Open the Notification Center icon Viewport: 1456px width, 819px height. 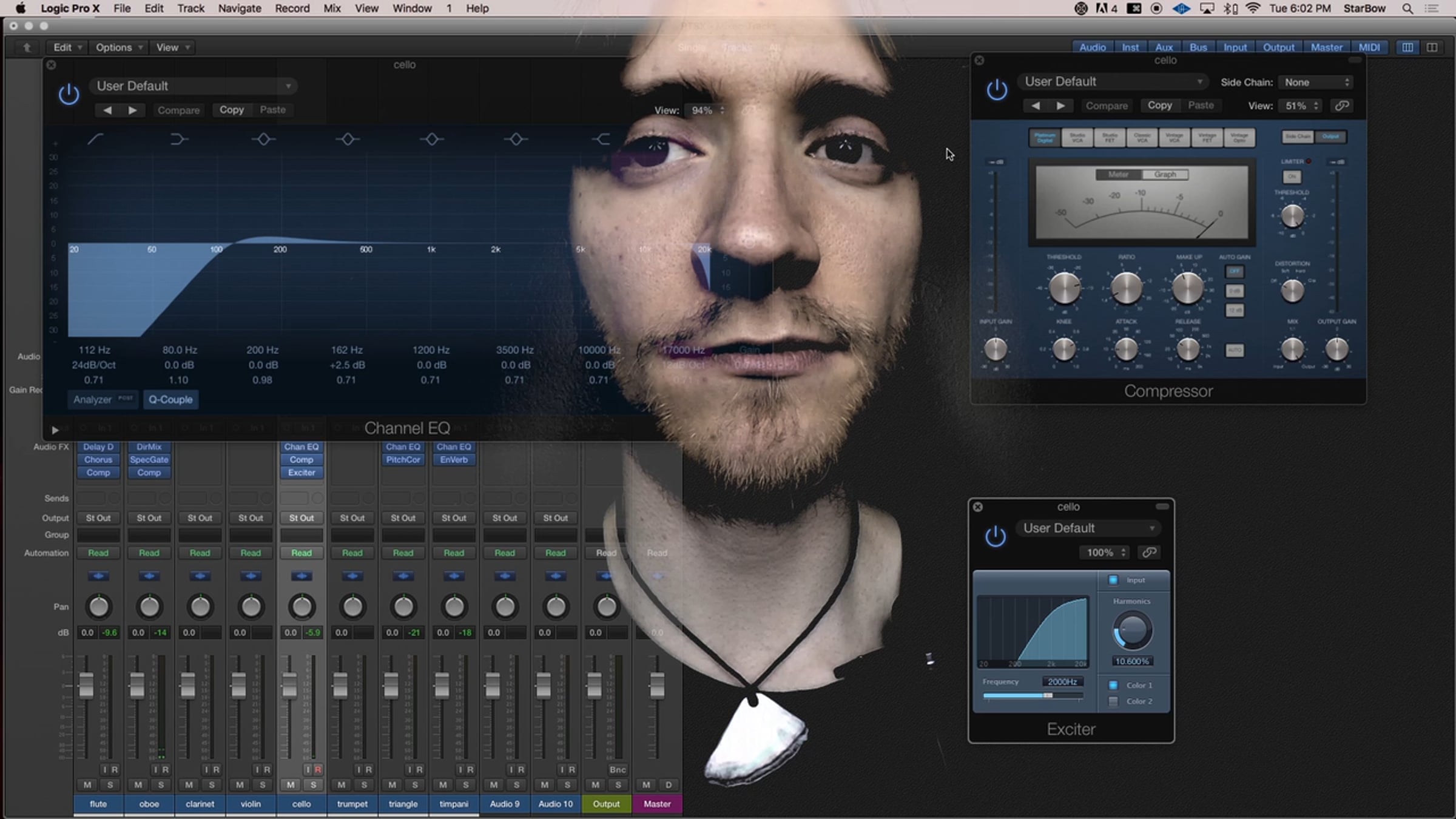click(x=1432, y=8)
